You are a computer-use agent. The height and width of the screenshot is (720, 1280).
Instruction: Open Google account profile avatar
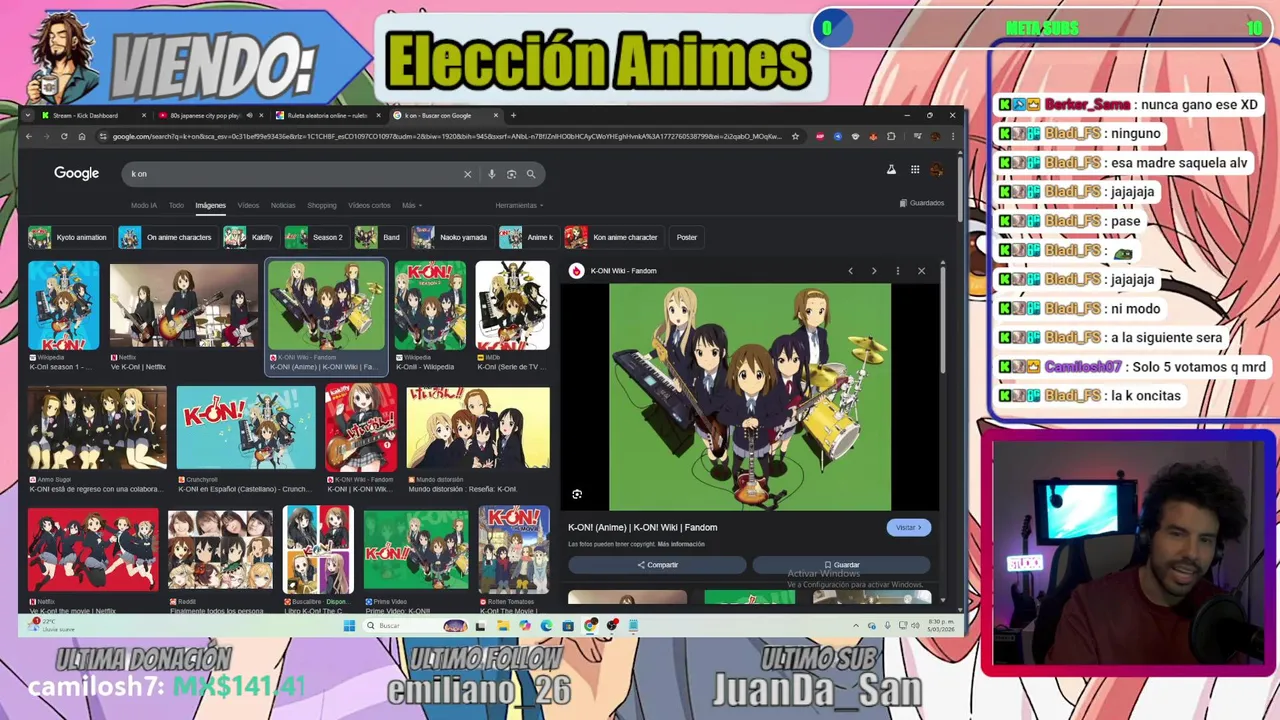(936, 170)
